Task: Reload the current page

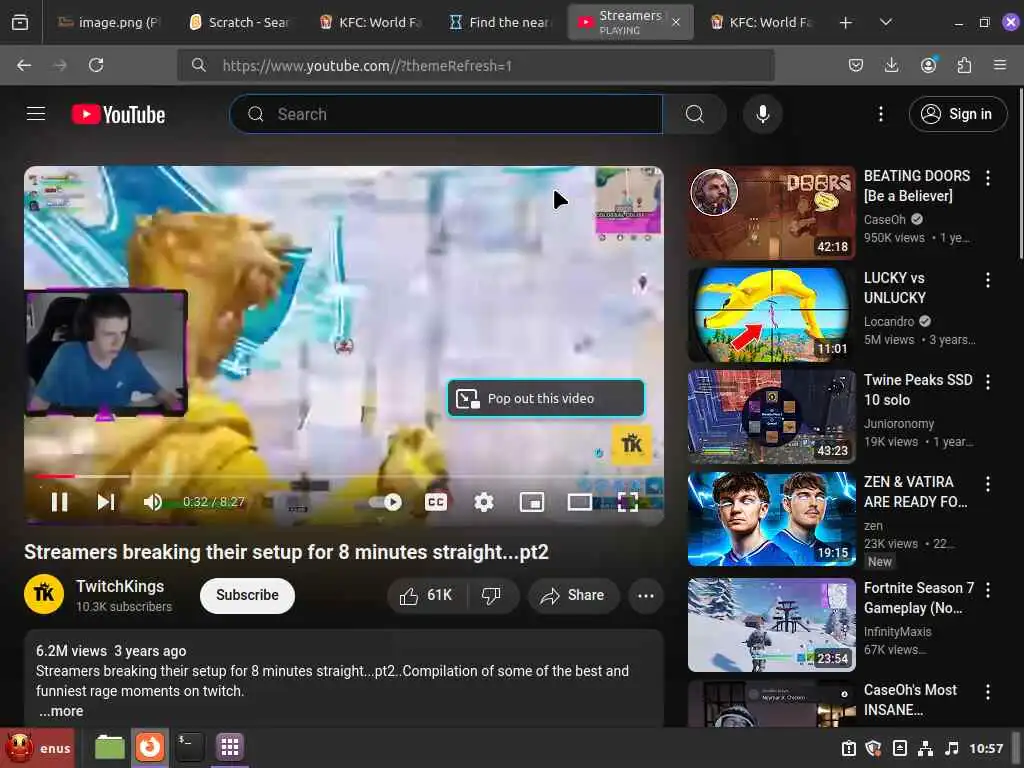Action: pyautogui.click(x=96, y=65)
